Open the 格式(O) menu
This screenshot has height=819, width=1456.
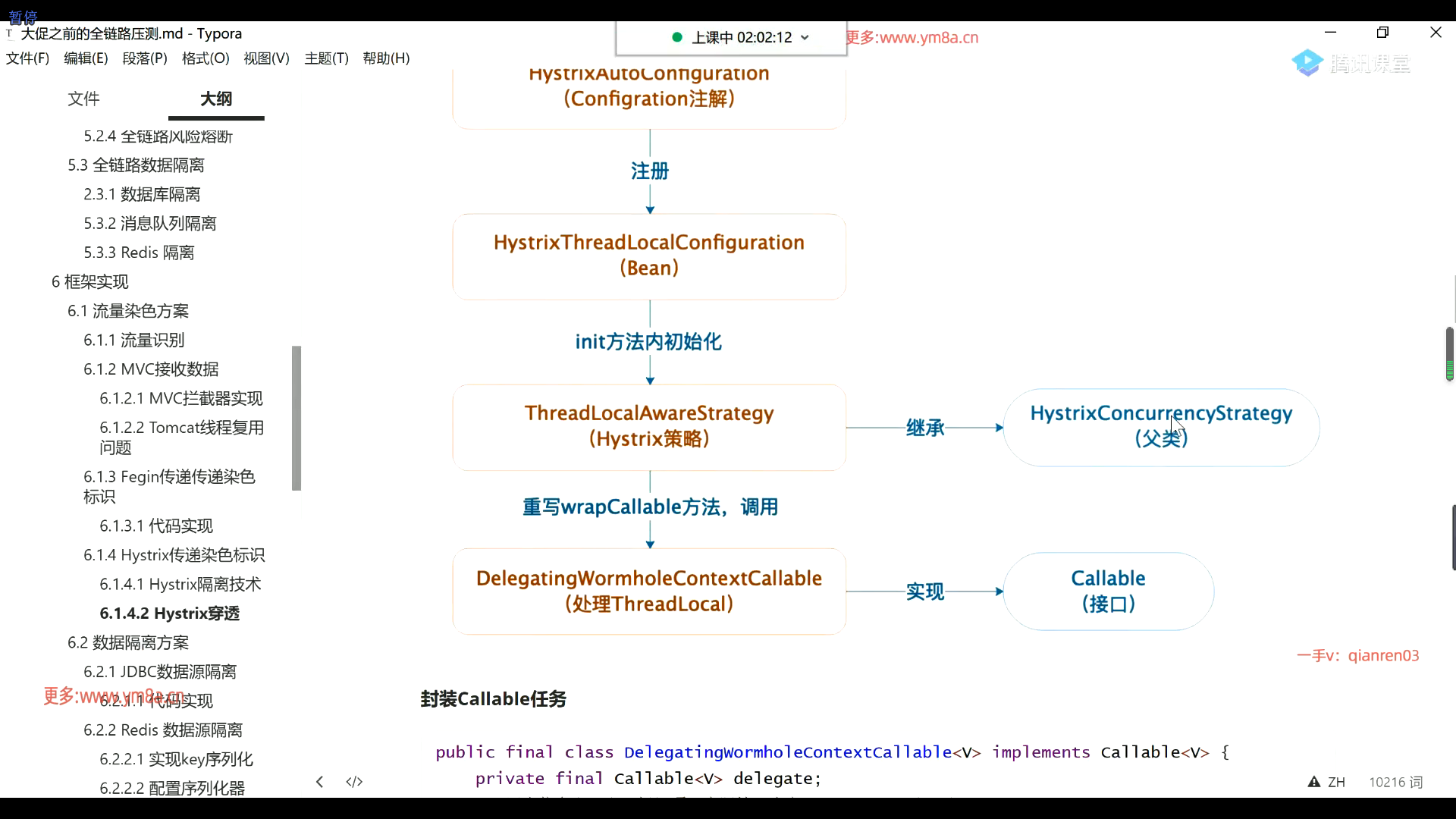[206, 58]
